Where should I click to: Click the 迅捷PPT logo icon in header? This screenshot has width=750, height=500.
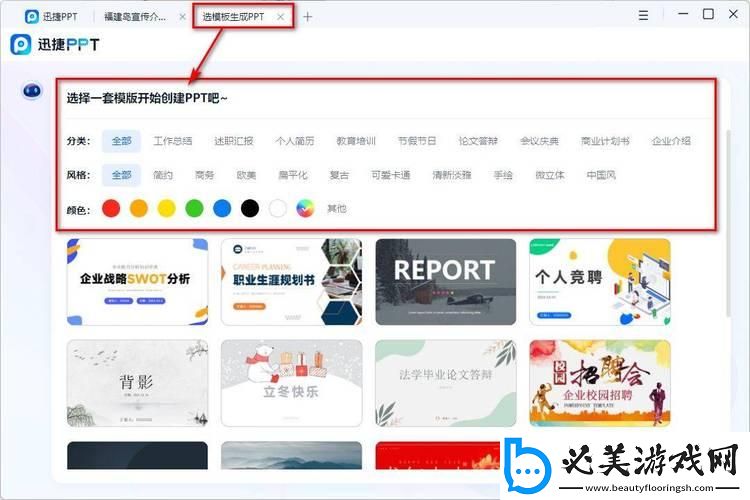(x=20, y=45)
